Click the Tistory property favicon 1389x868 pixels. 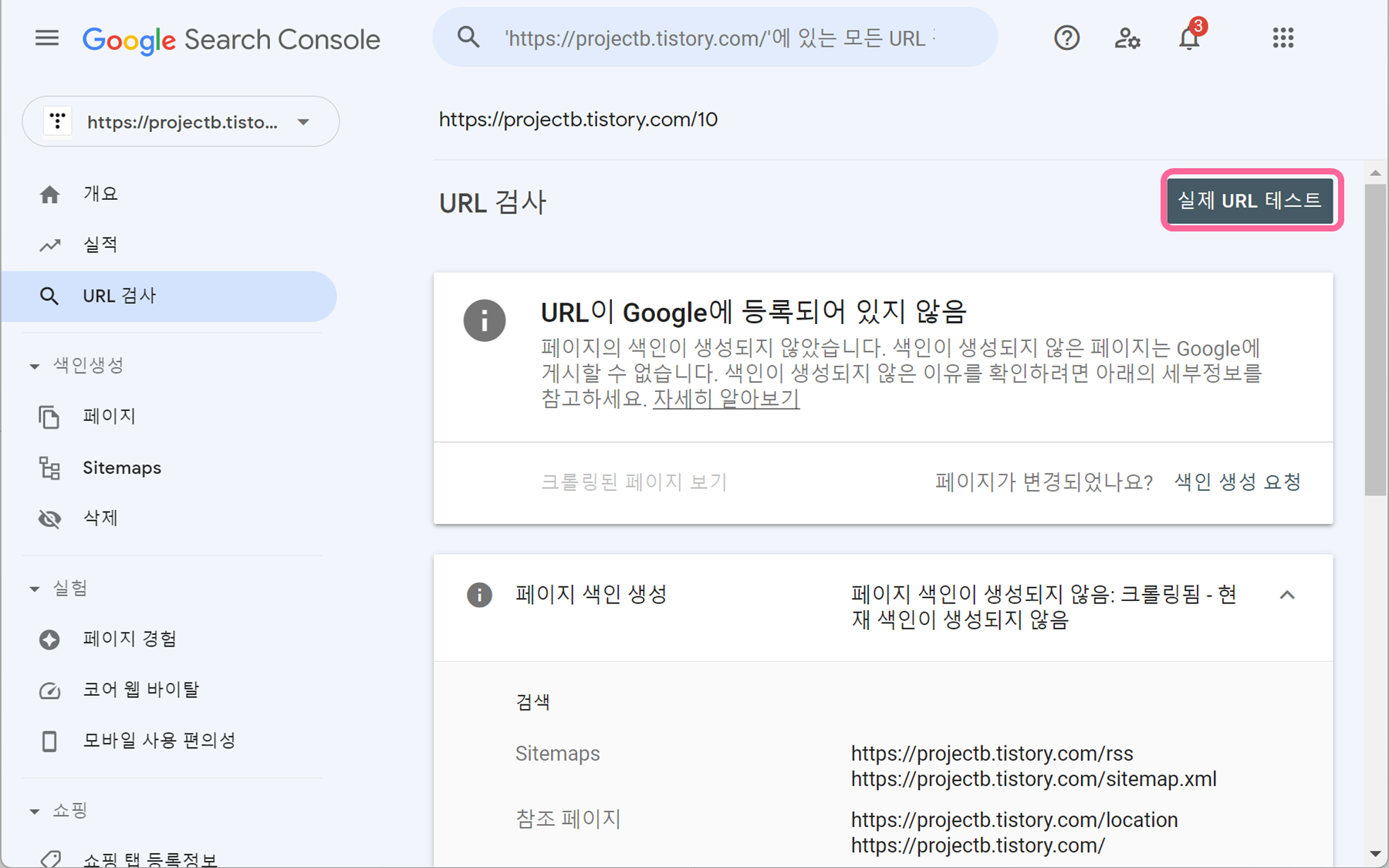57,121
